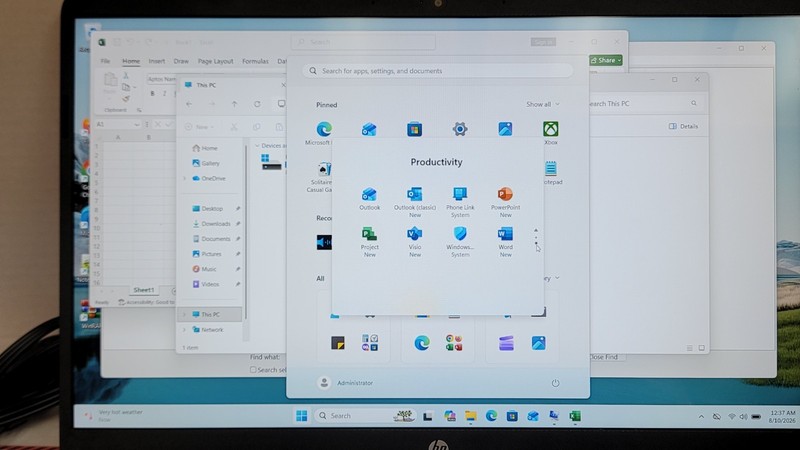Screen dimensions: 800x450
Task: Open Videos in File Explorer sidebar
Action: pyautogui.click(x=206, y=284)
